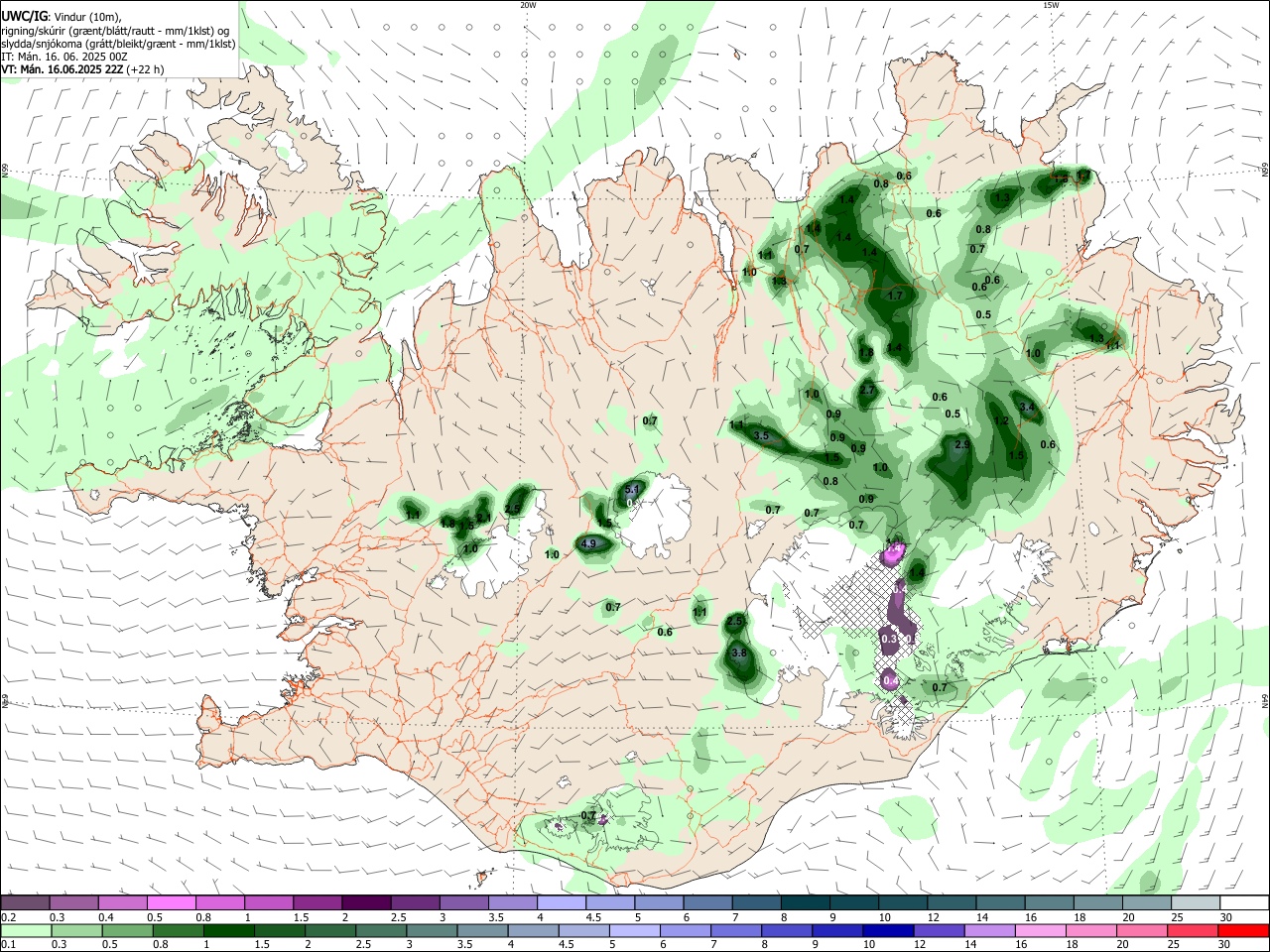Viewport: 1270px width, 952px height.
Task: Click the '0.2' label in the upper legend
Action: [8, 917]
